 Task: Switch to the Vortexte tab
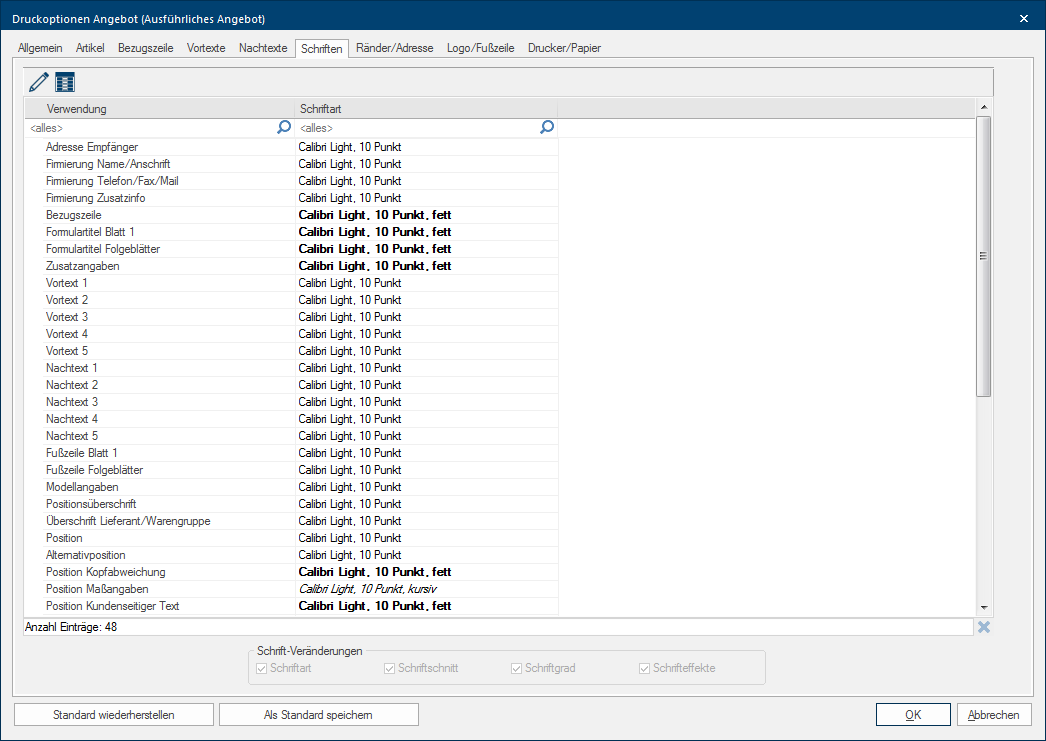(x=206, y=48)
